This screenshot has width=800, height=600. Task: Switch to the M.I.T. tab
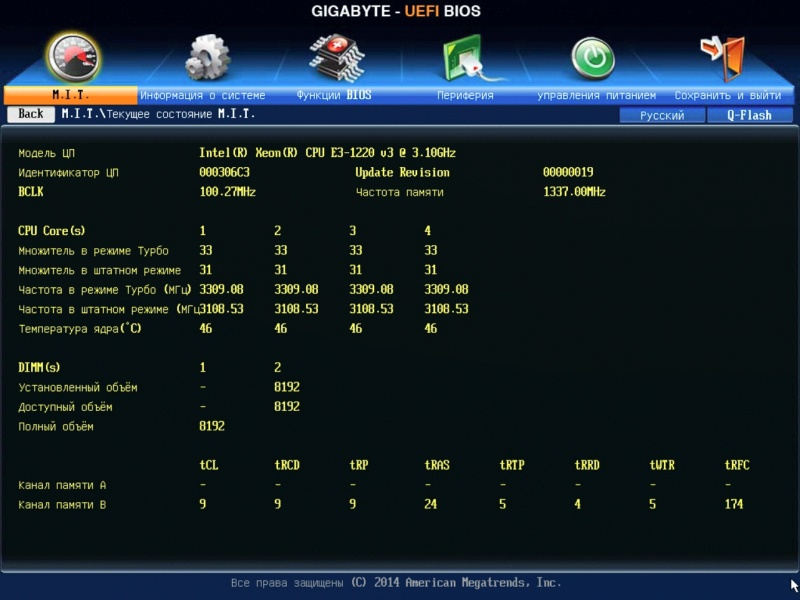70,95
